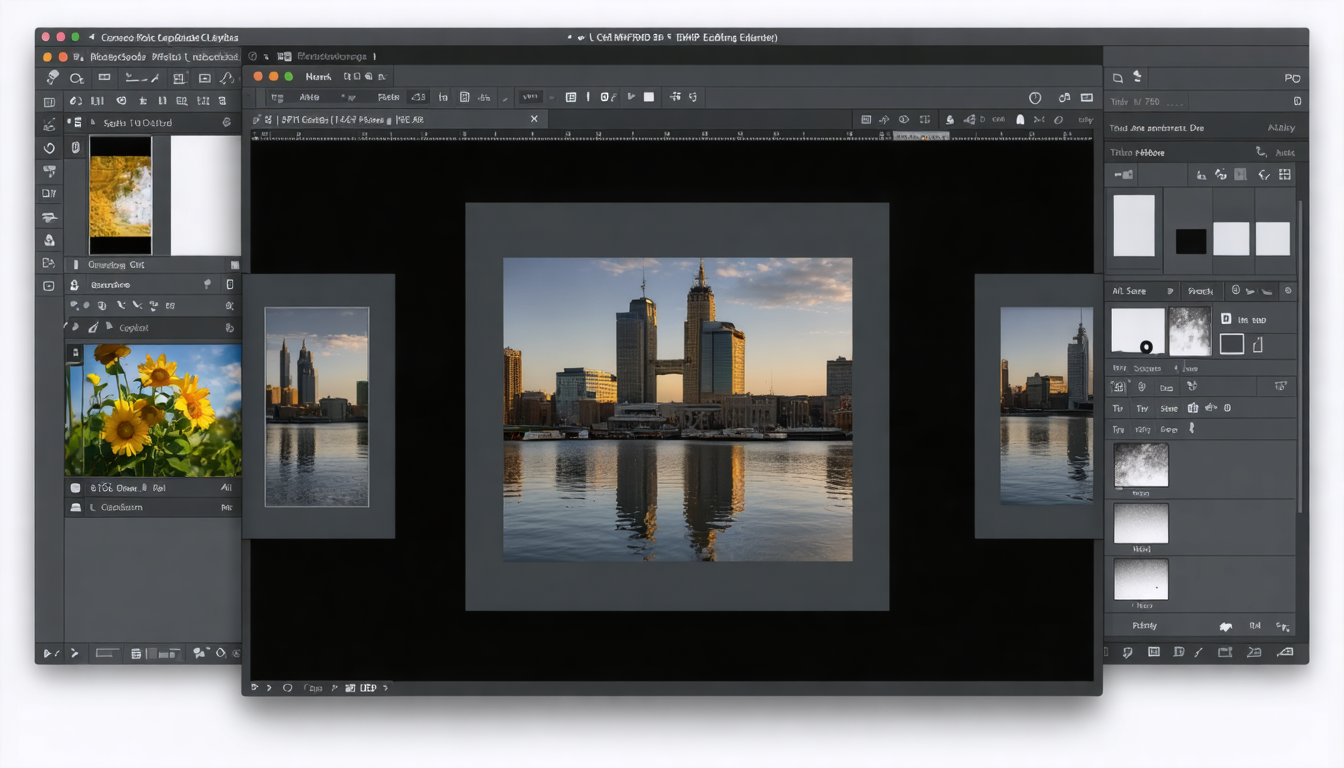Open the 'Afl Sare' dropdown in right panel

point(1145,291)
